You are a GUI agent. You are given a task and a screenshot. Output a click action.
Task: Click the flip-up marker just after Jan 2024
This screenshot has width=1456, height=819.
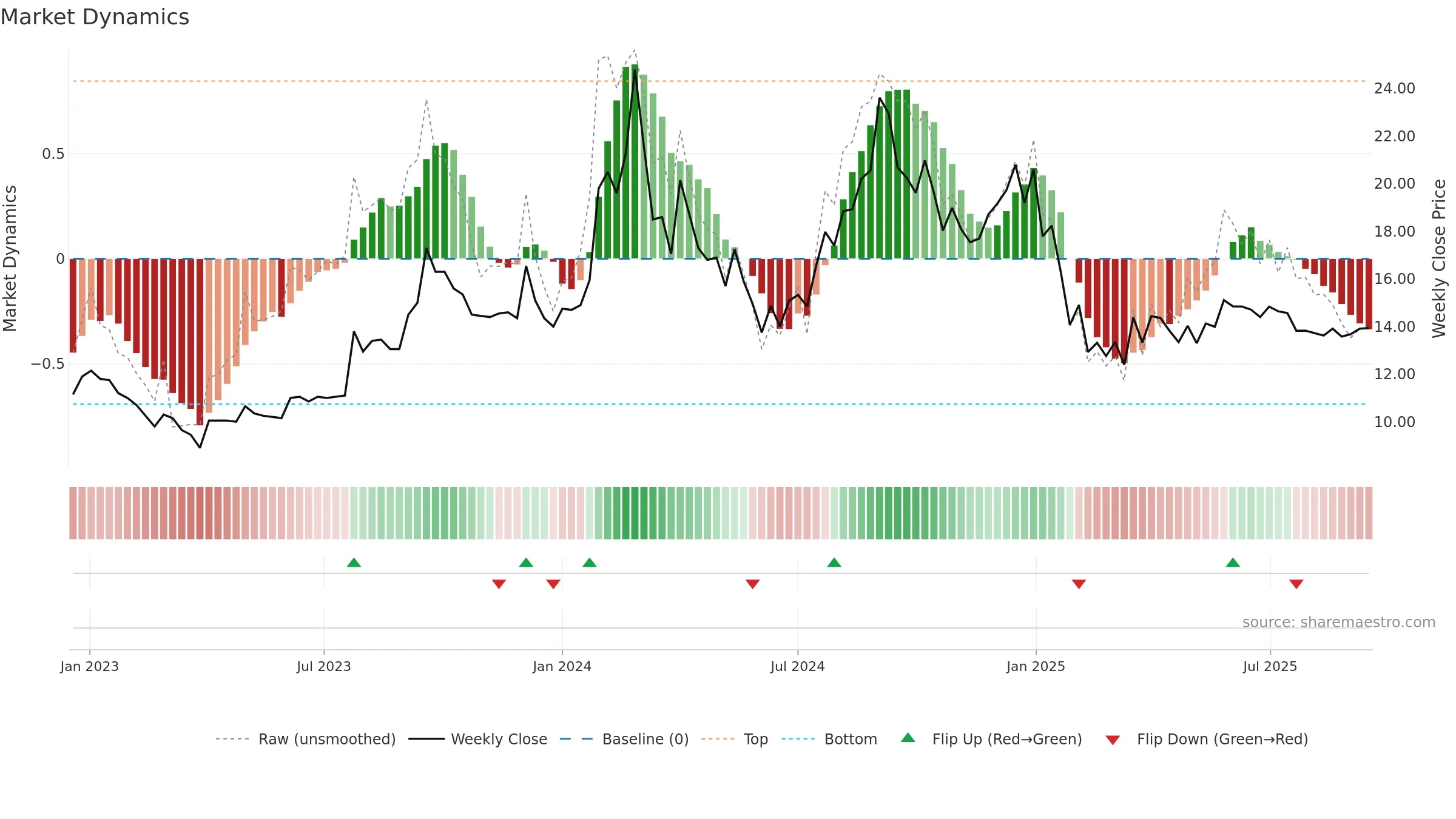[x=590, y=562]
